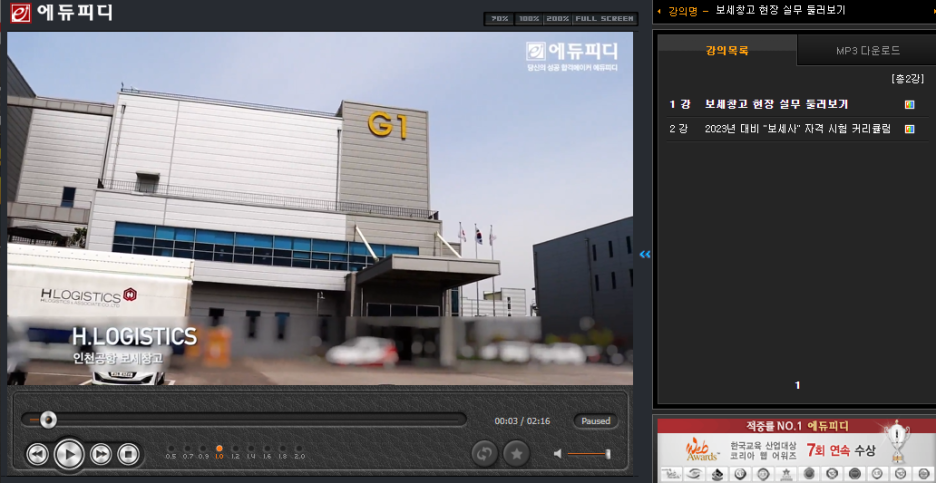Set video size to 100%
Viewport: 936px width, 483px height.
528,19
